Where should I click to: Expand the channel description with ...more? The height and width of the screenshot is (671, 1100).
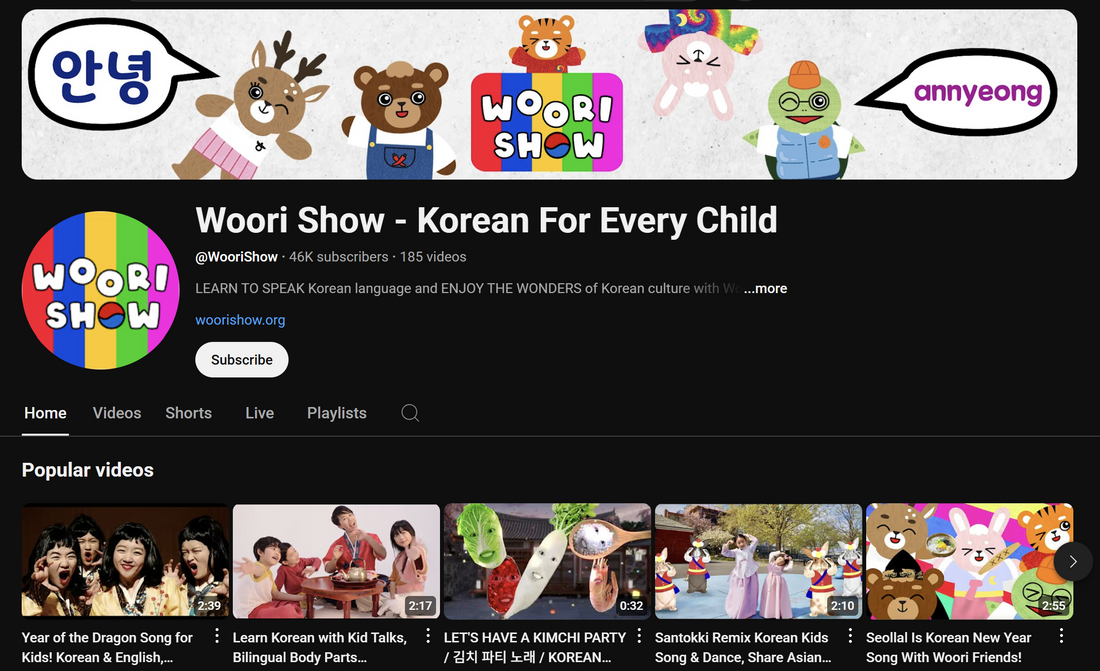pos(764,288)
